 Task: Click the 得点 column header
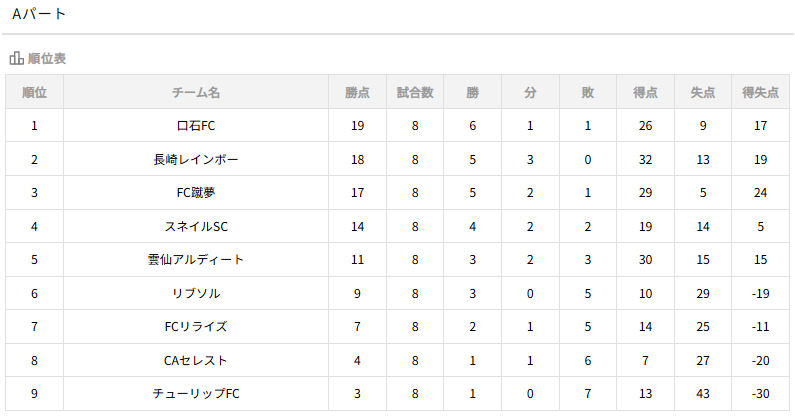(x=645, y=92)
